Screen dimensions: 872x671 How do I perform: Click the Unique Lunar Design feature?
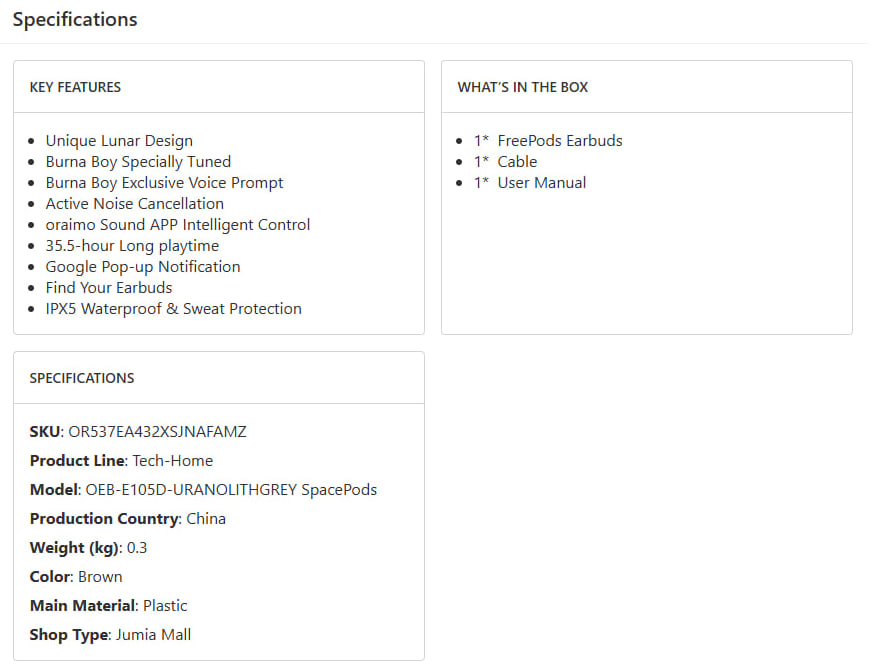point(119,141)
